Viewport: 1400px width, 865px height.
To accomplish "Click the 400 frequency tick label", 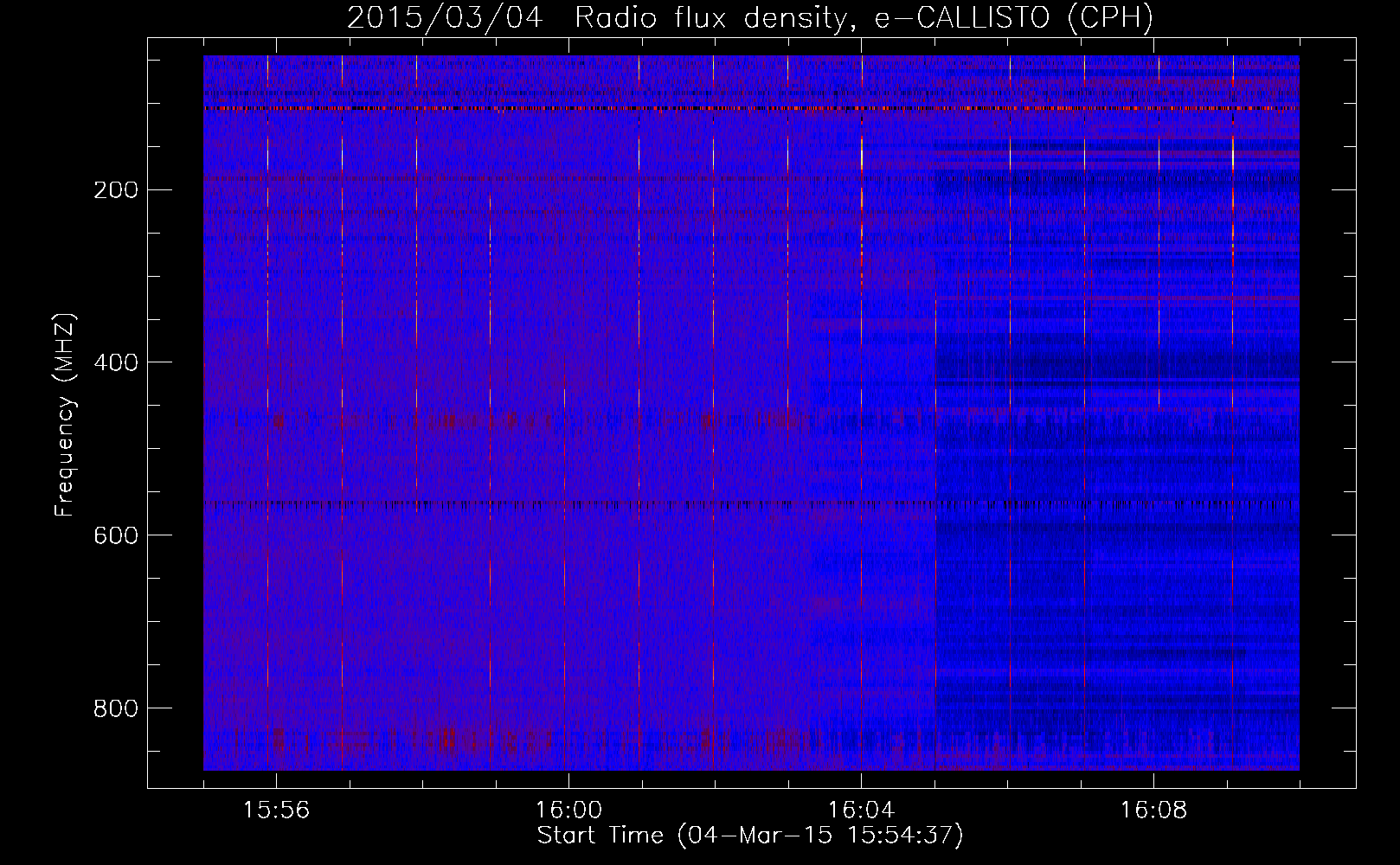I will (x=116, y=362).
